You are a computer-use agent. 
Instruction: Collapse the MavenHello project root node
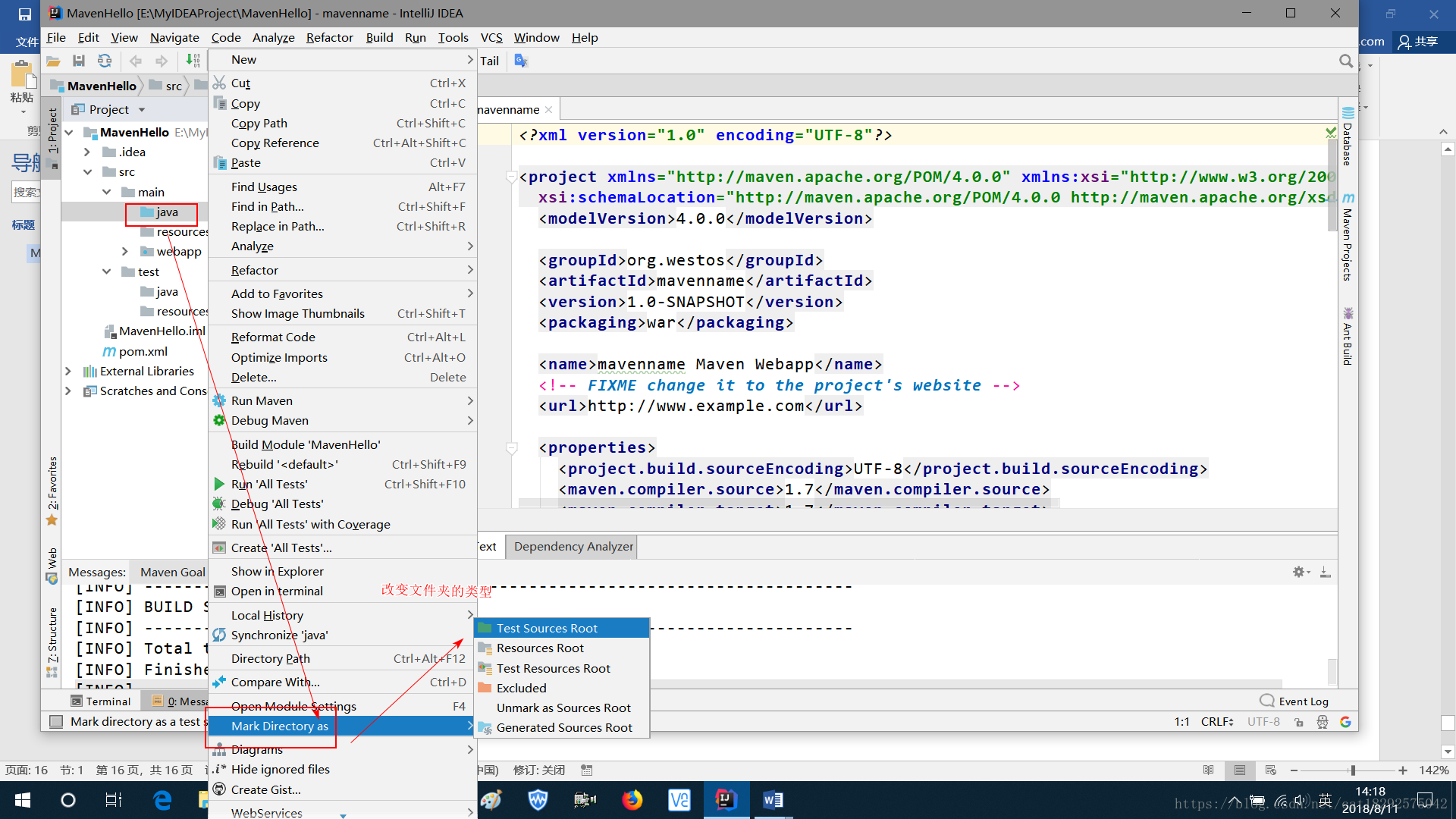coord(69,133)
